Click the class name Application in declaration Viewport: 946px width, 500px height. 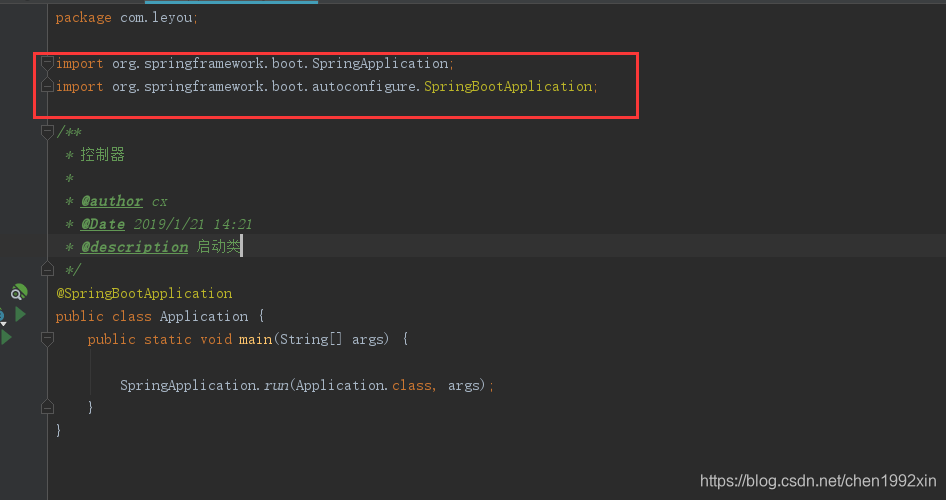point(204,316)
